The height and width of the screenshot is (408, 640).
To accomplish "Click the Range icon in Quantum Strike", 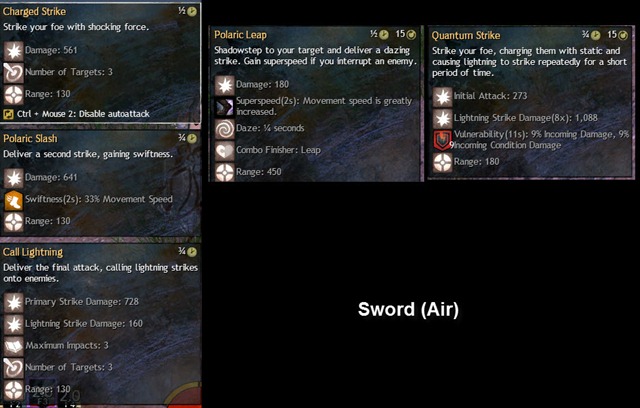I will pyautogui.click(x=442, y=162).
